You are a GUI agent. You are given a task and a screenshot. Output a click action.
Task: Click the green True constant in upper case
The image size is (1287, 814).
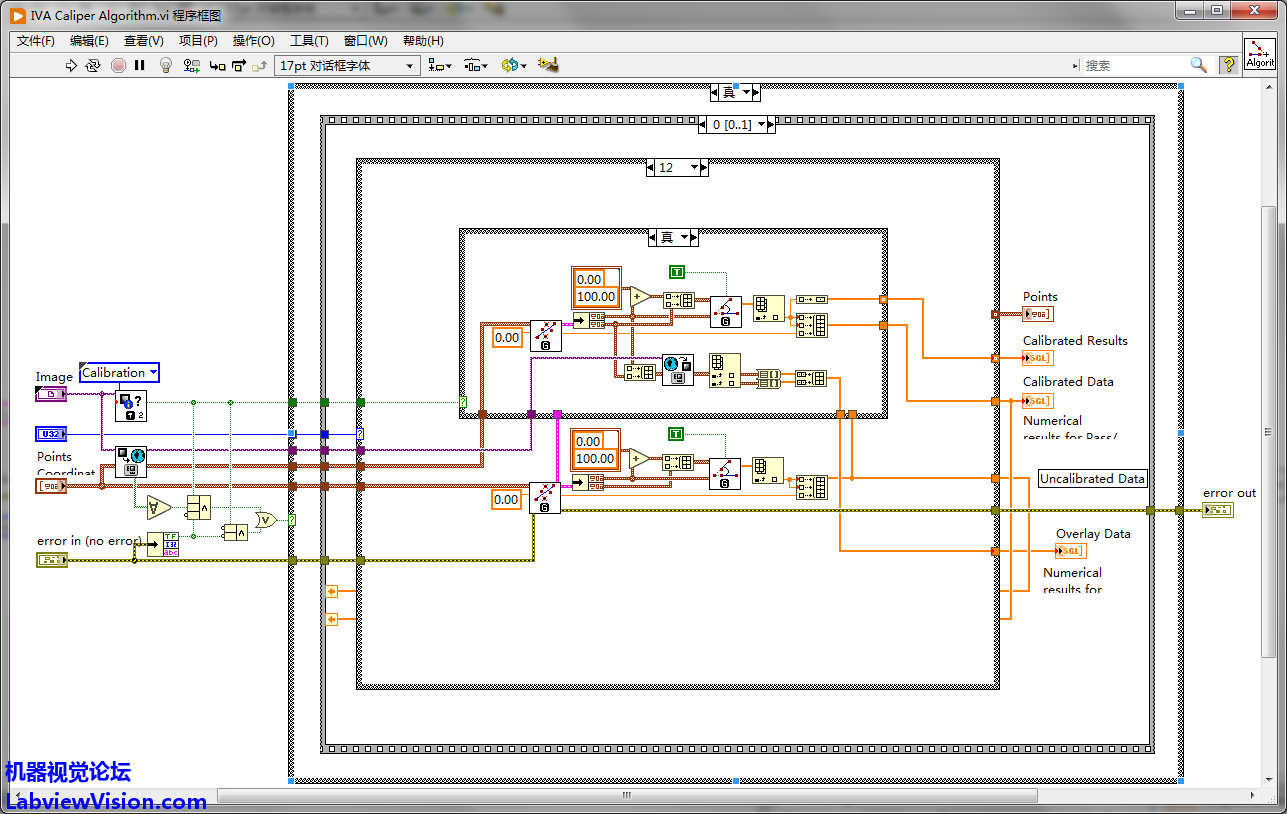click(x=676, y=272)
